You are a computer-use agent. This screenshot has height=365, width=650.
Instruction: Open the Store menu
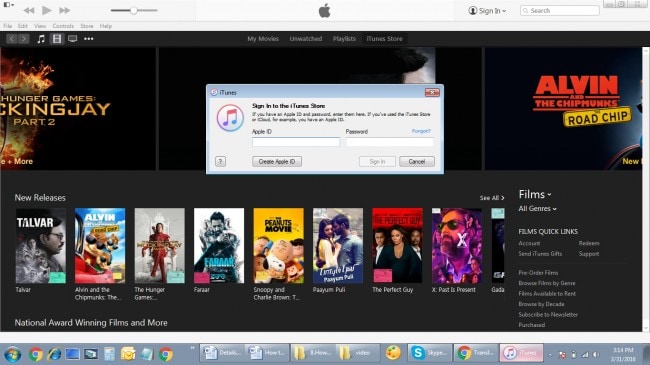87,26
